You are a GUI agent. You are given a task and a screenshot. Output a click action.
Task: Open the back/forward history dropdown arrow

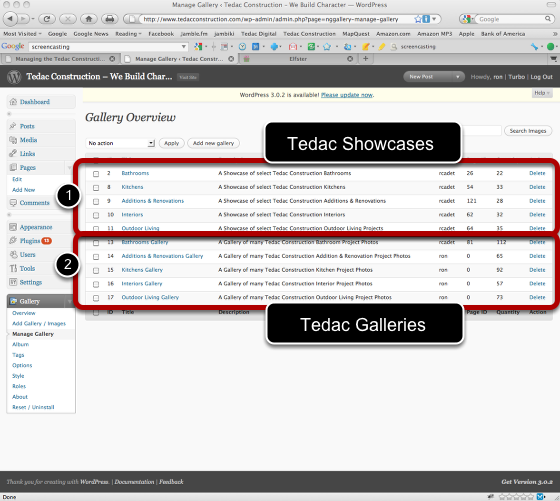coord(33,19)
